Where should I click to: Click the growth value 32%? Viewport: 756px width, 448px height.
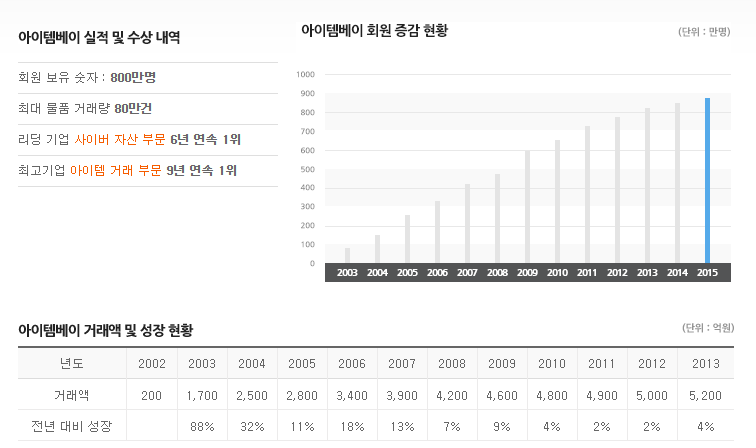pos(252,427)
